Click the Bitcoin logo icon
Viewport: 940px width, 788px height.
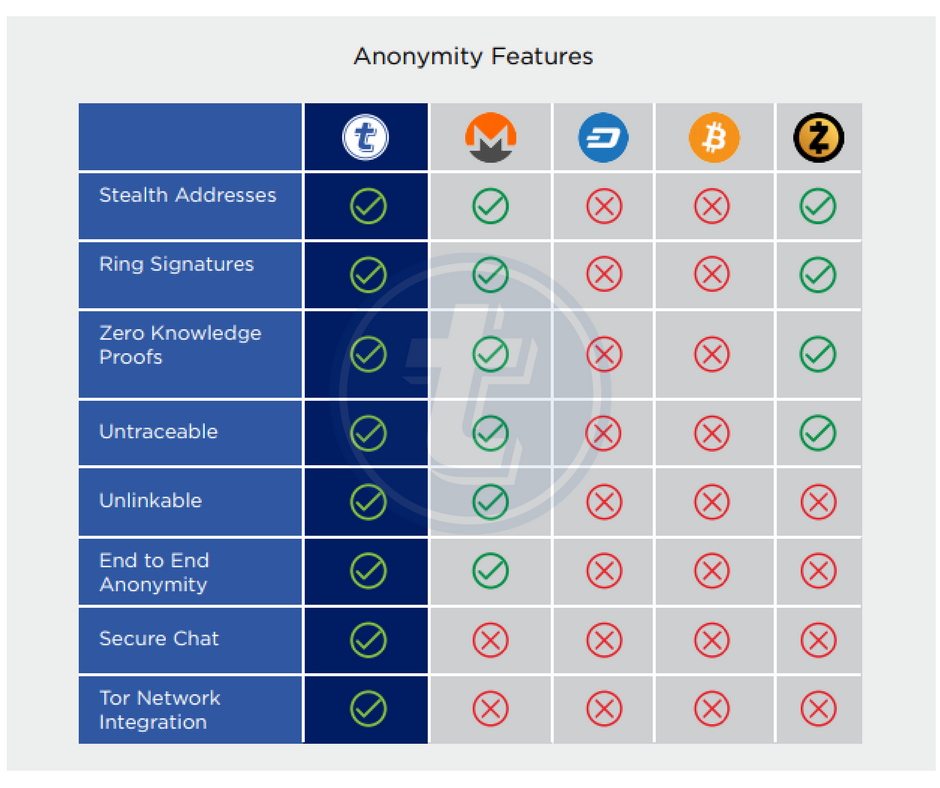(x=714, y=137)
